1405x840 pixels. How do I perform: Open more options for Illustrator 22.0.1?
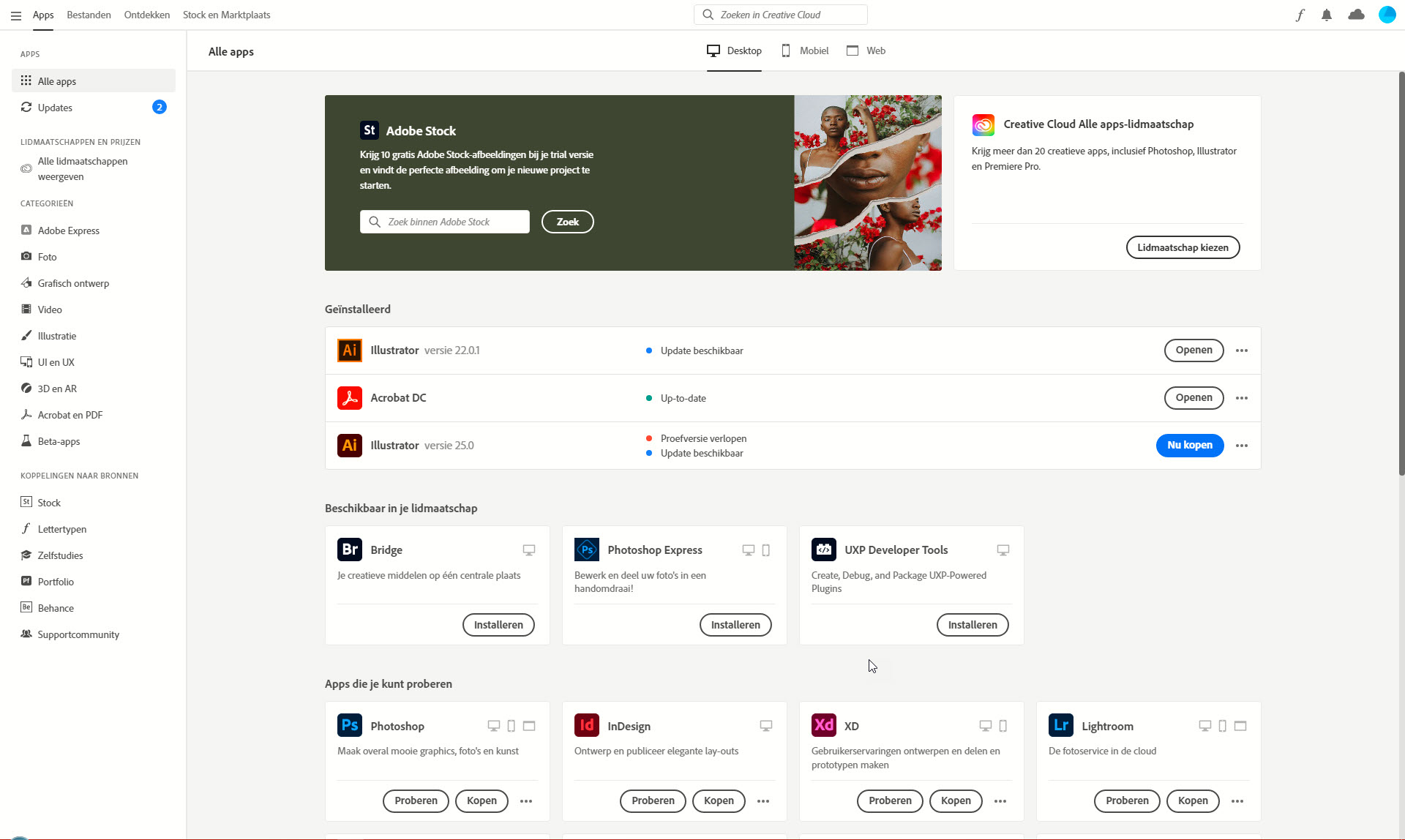click(1242, 350)
